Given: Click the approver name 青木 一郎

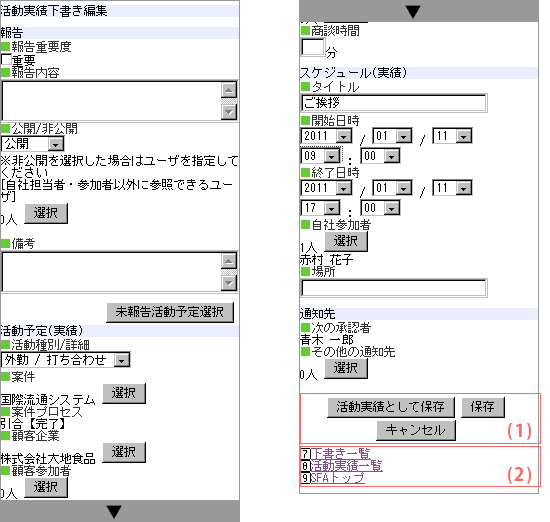Looking at the screenshot, I should coord(326,340).
